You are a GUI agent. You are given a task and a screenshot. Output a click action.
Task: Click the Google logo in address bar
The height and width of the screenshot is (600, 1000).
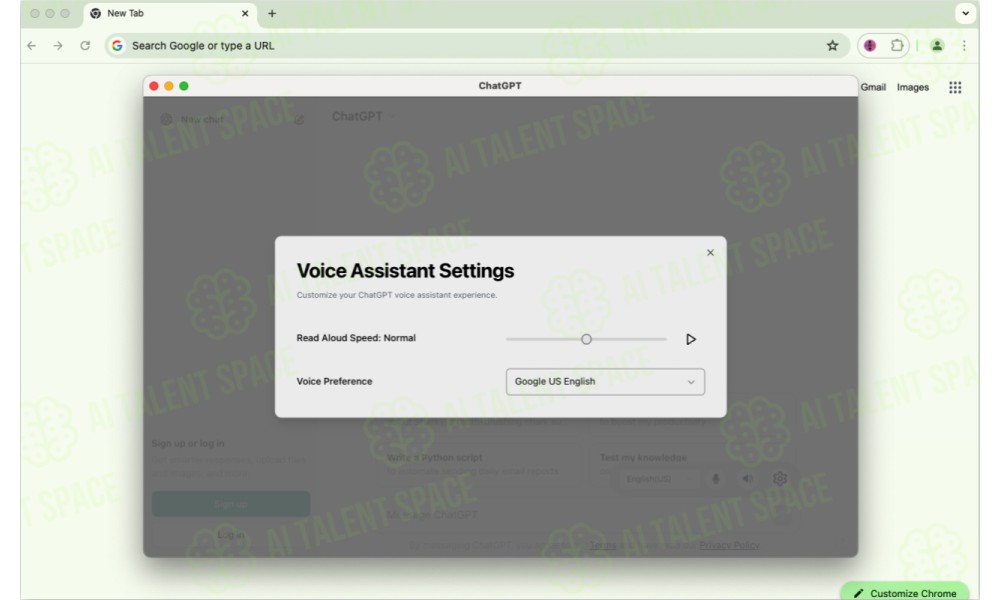coord(117,46)
